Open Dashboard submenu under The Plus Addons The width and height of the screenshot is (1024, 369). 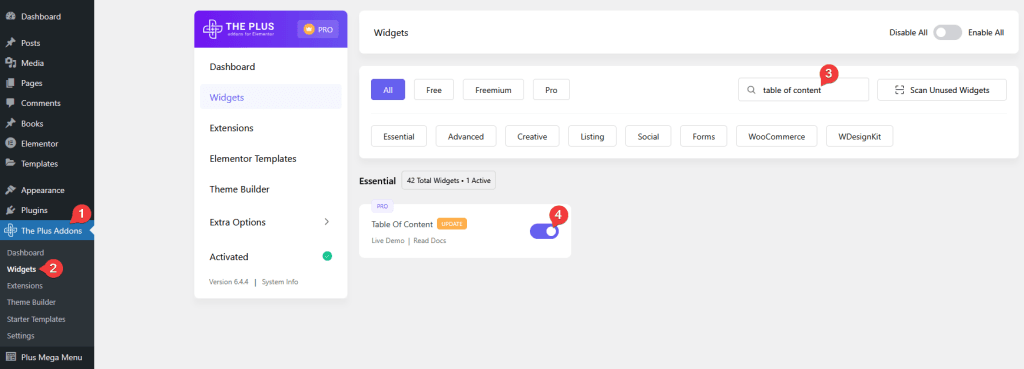point(25,253)
